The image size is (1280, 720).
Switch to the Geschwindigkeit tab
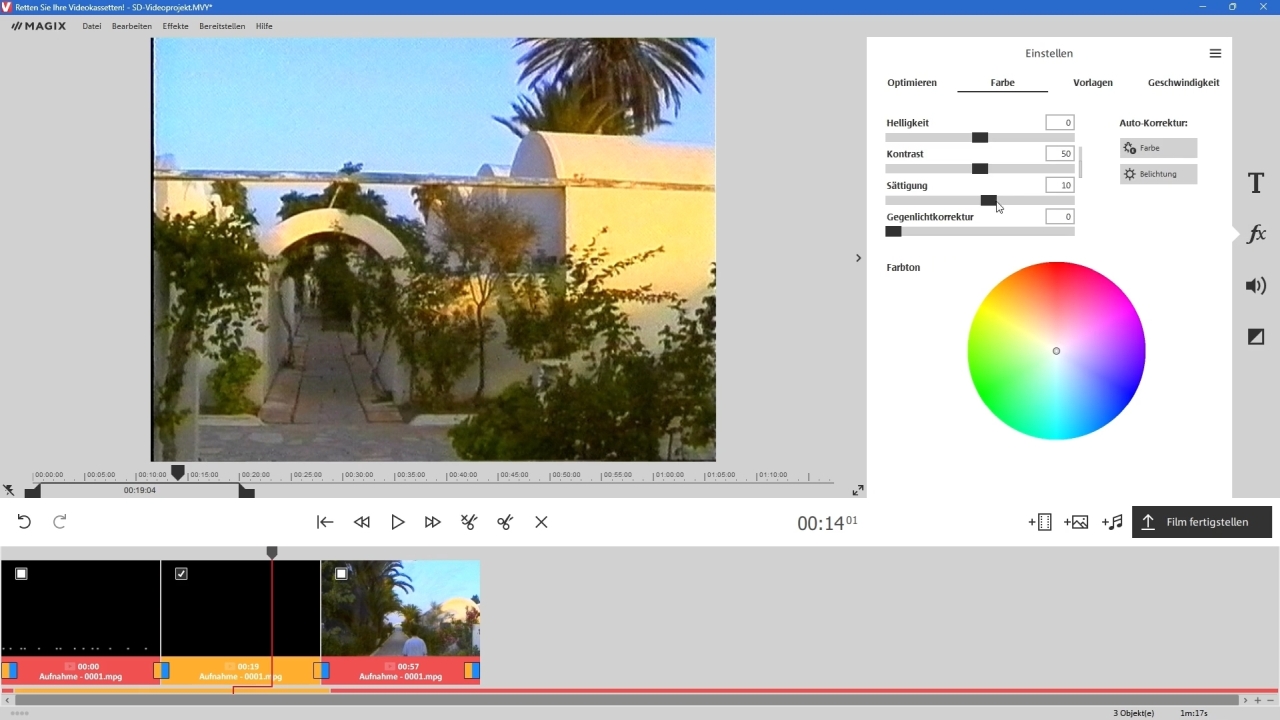tap(1184, 83)
